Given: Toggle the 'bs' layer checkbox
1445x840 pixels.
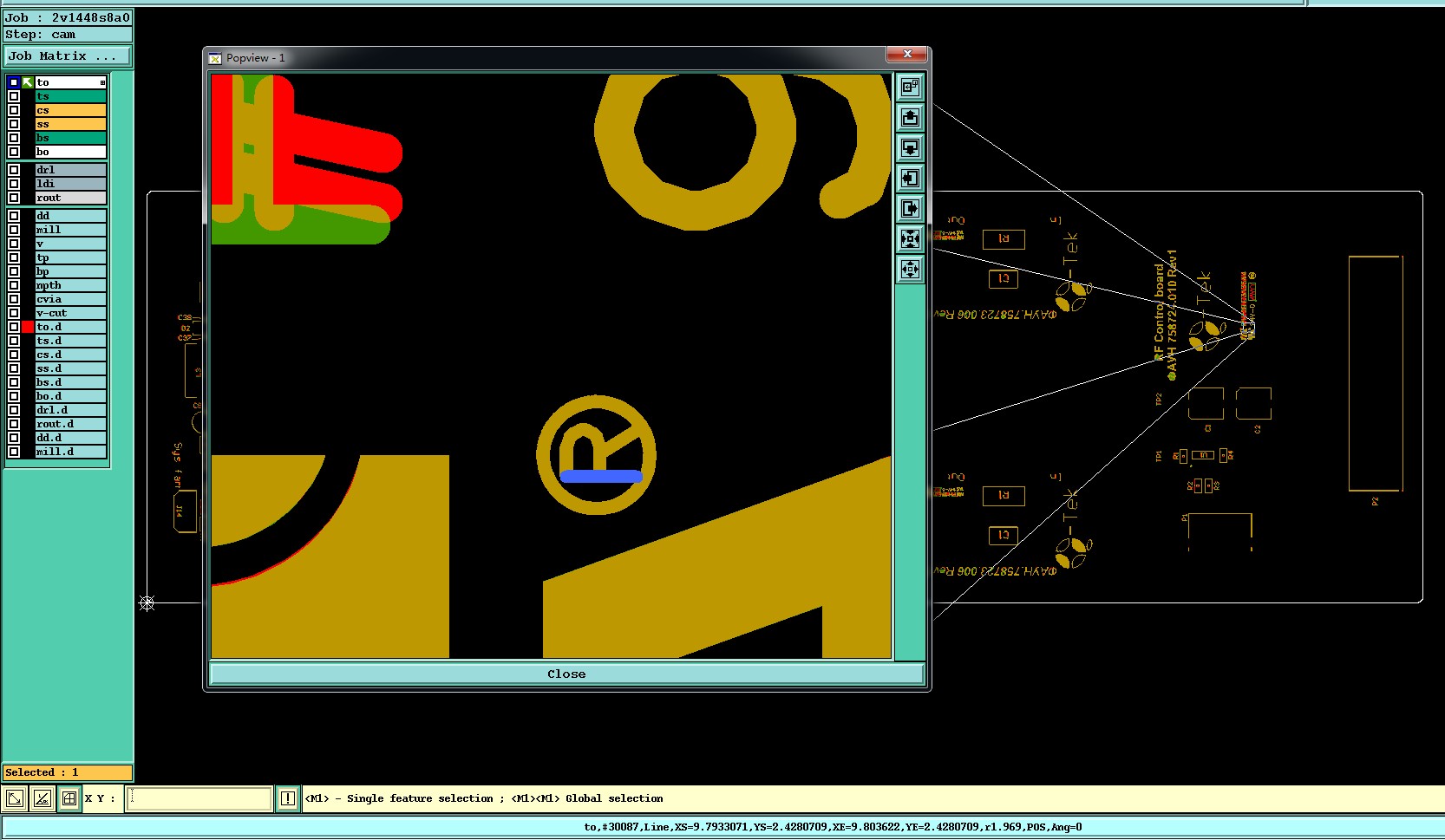Looking at the screenshot, I should pyautogui.click(x=14, y=138).
